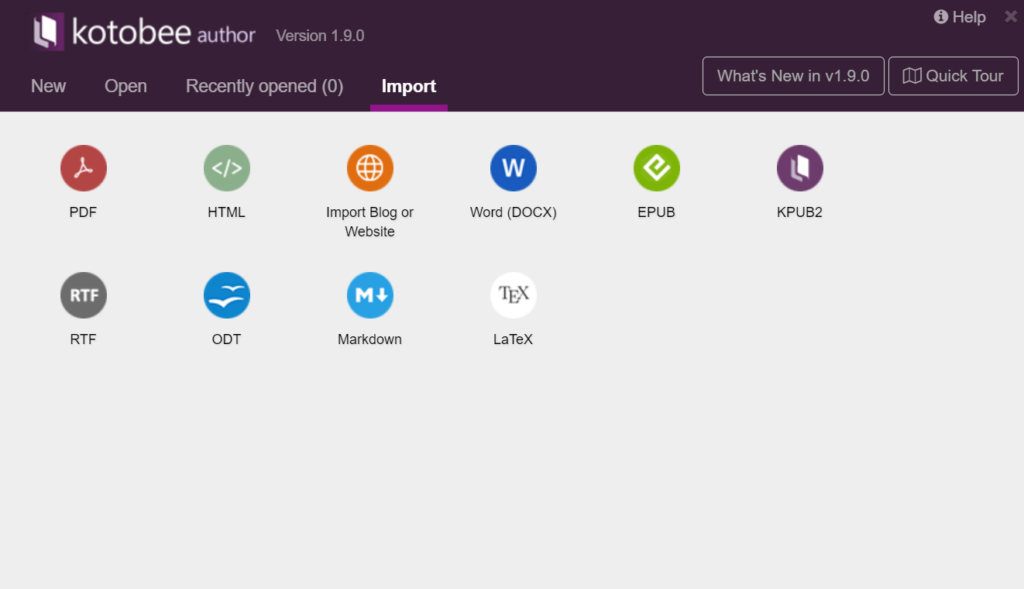Click the book glyph inside Quick Tour

tap(913, 75)
